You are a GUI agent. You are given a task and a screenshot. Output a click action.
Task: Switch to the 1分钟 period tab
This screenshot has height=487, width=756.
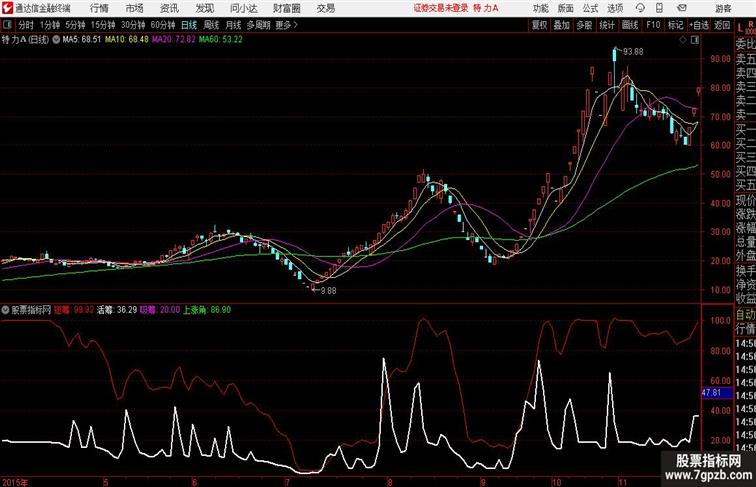pyautogui.click(x=50, y=25)
